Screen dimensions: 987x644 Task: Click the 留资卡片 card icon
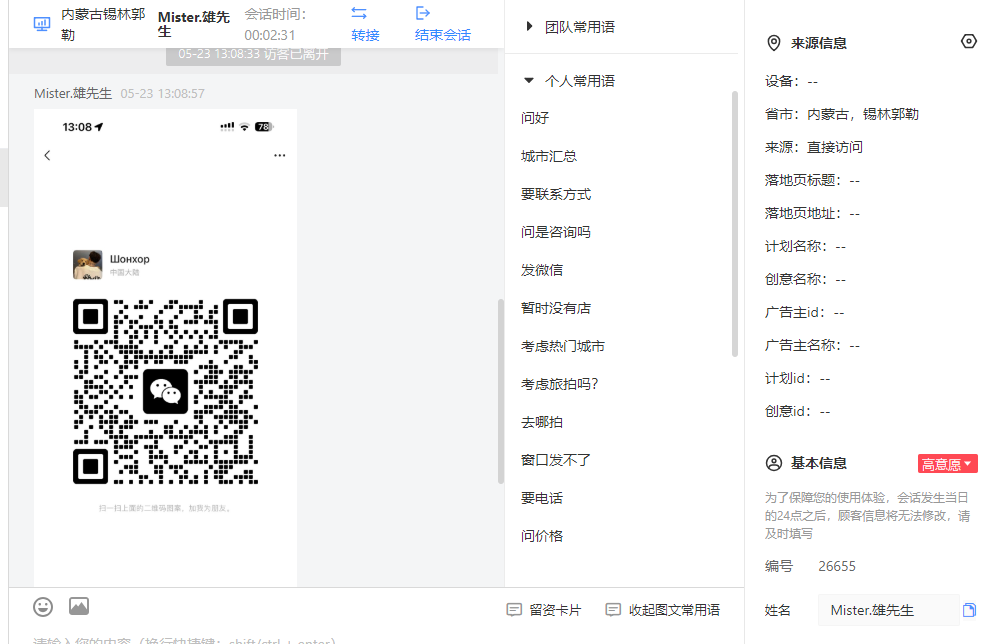tap(514, 609)
